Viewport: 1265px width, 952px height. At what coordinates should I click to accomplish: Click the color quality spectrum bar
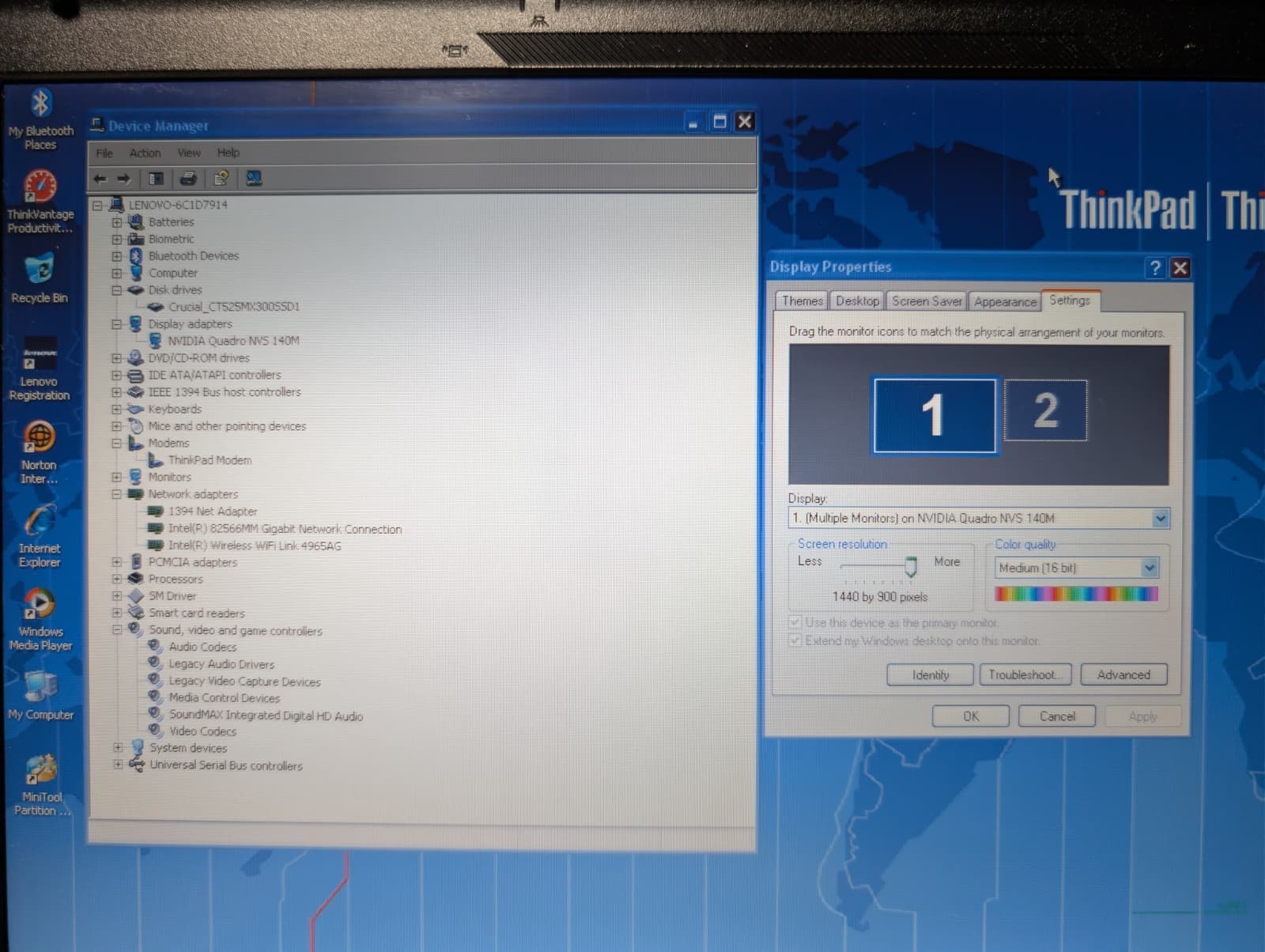click(1076, 594)
